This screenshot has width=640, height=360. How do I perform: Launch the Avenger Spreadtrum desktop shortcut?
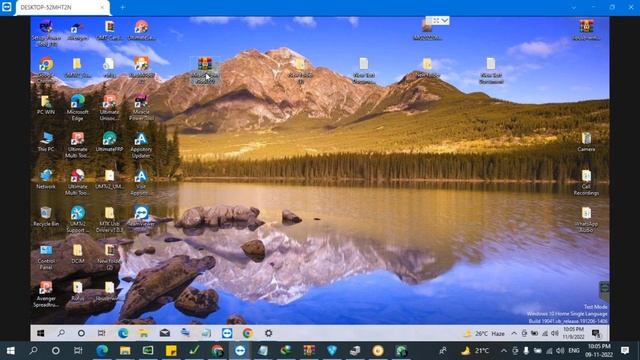pyautogui.click(x=46, y=294)
